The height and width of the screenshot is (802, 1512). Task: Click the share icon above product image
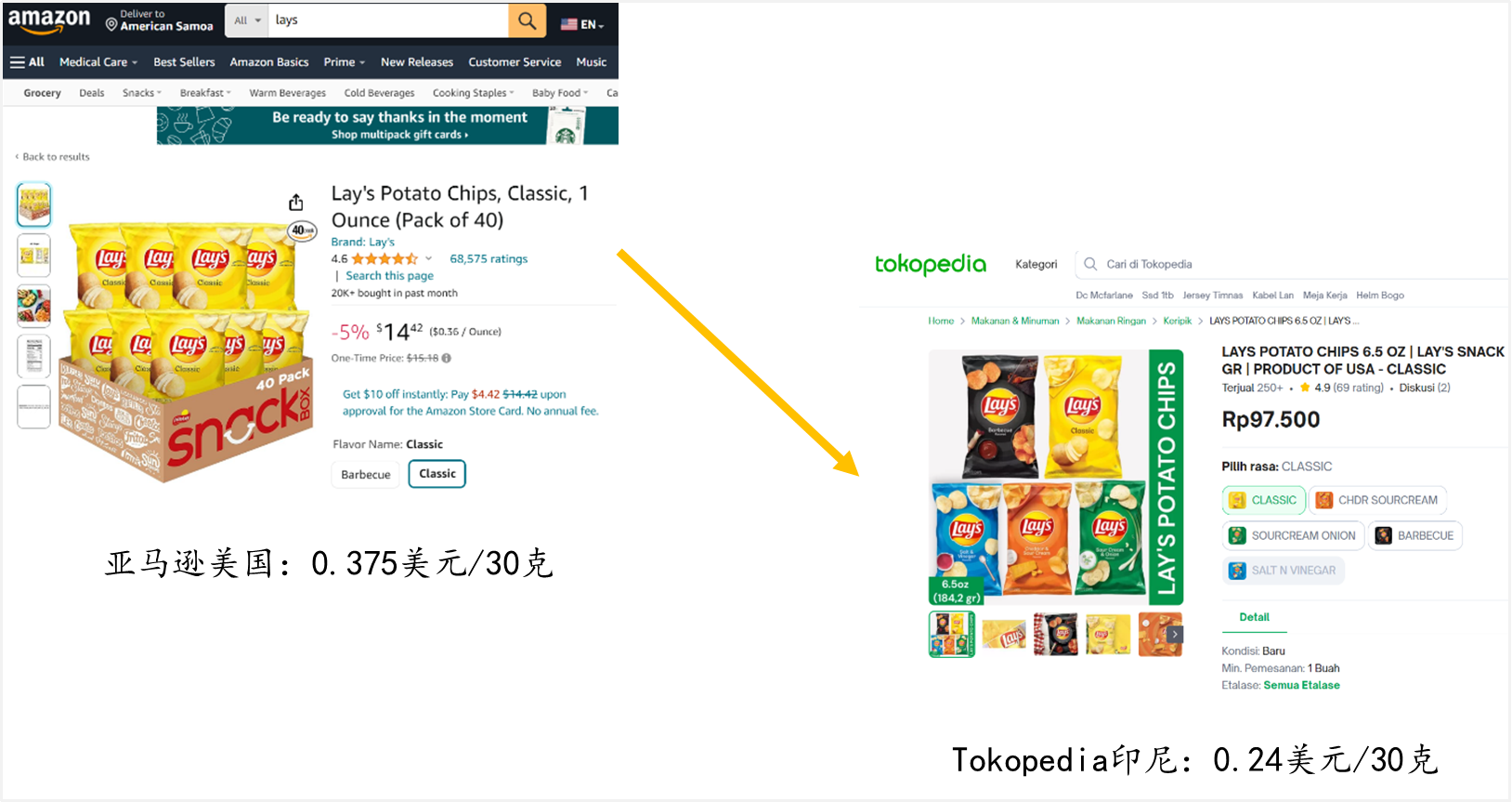click(295, 202)
